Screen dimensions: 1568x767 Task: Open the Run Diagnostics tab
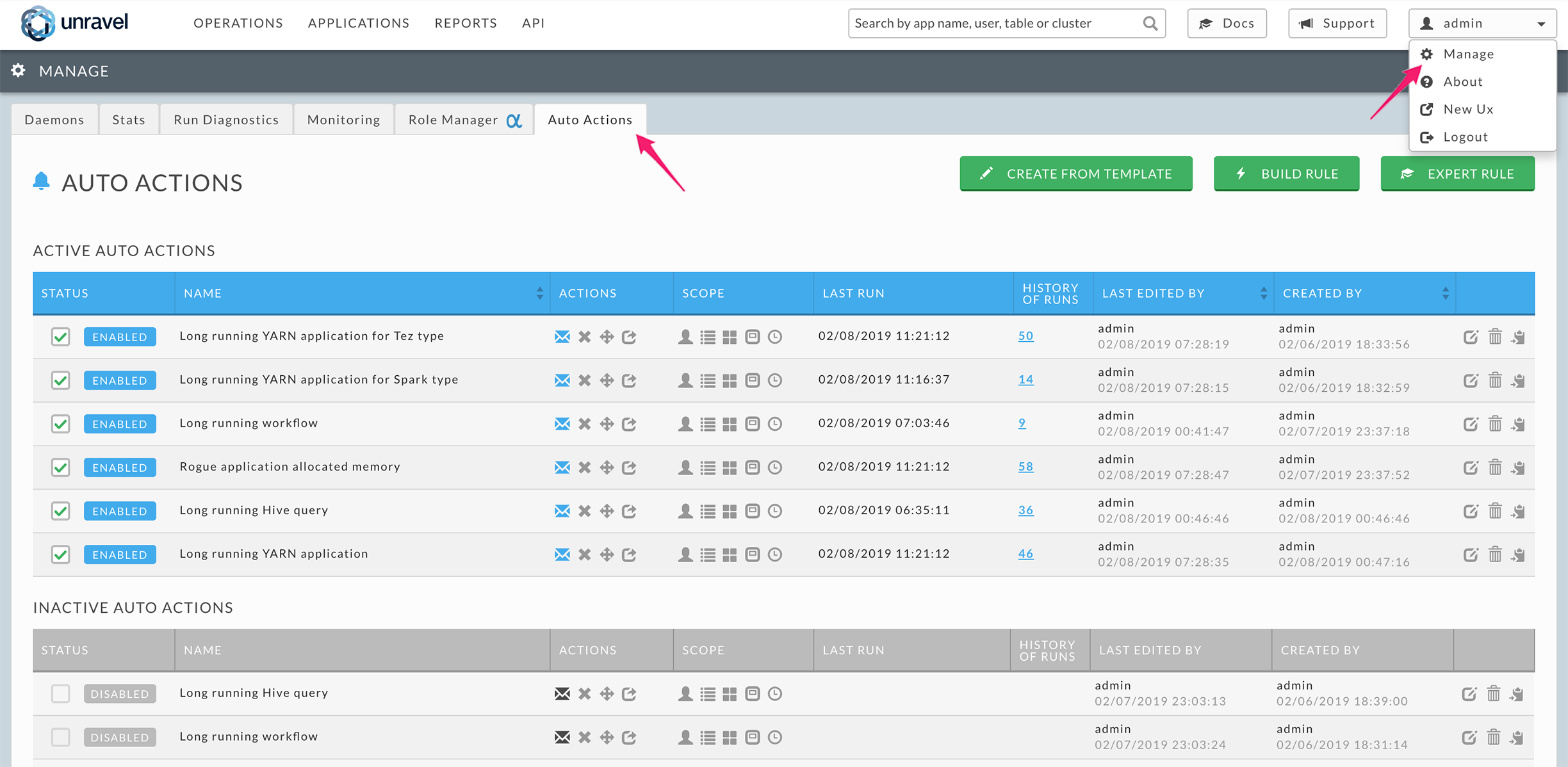226,120
